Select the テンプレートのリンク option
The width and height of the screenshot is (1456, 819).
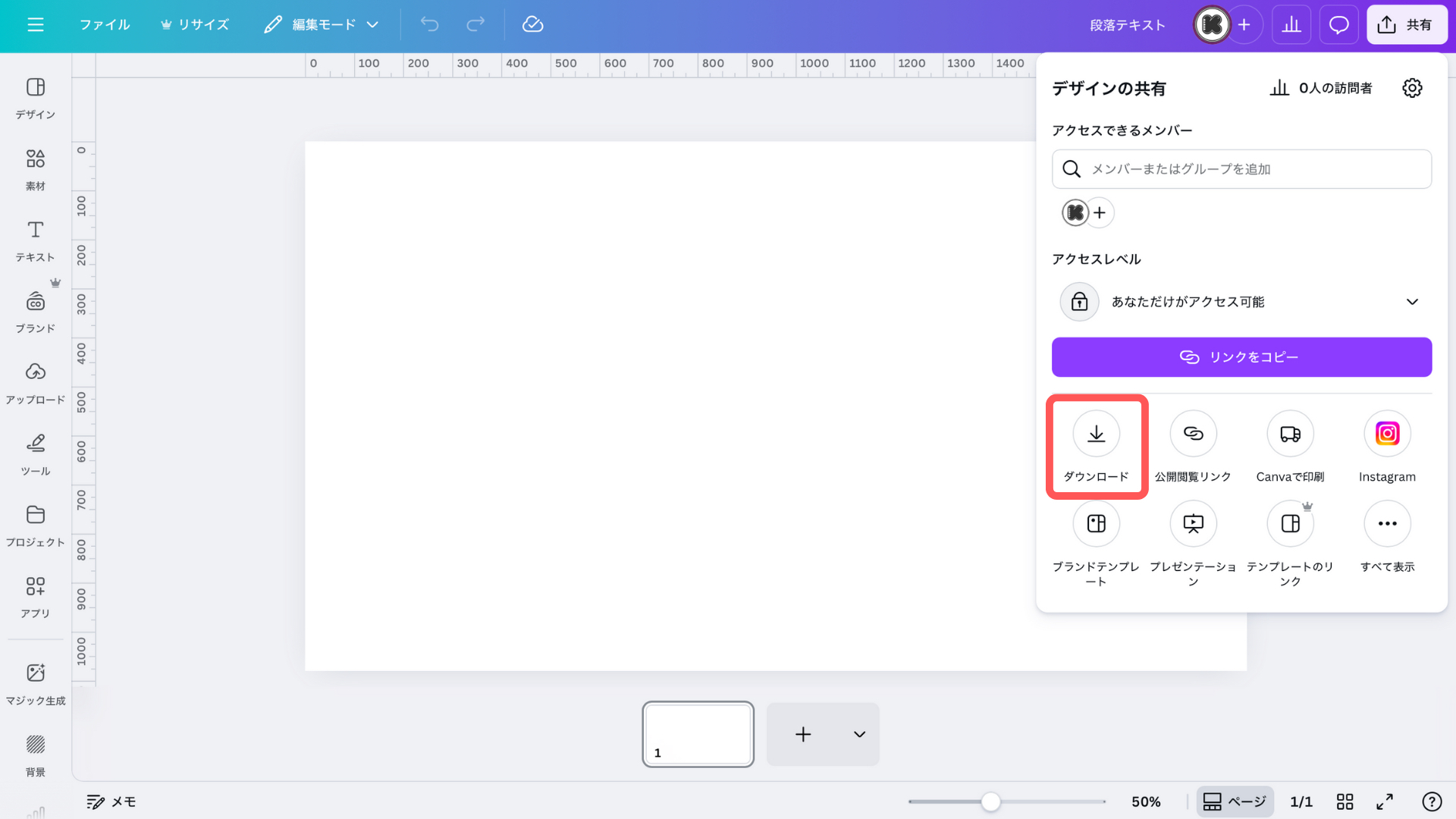pyautogui.click(x=1291, y=544)
